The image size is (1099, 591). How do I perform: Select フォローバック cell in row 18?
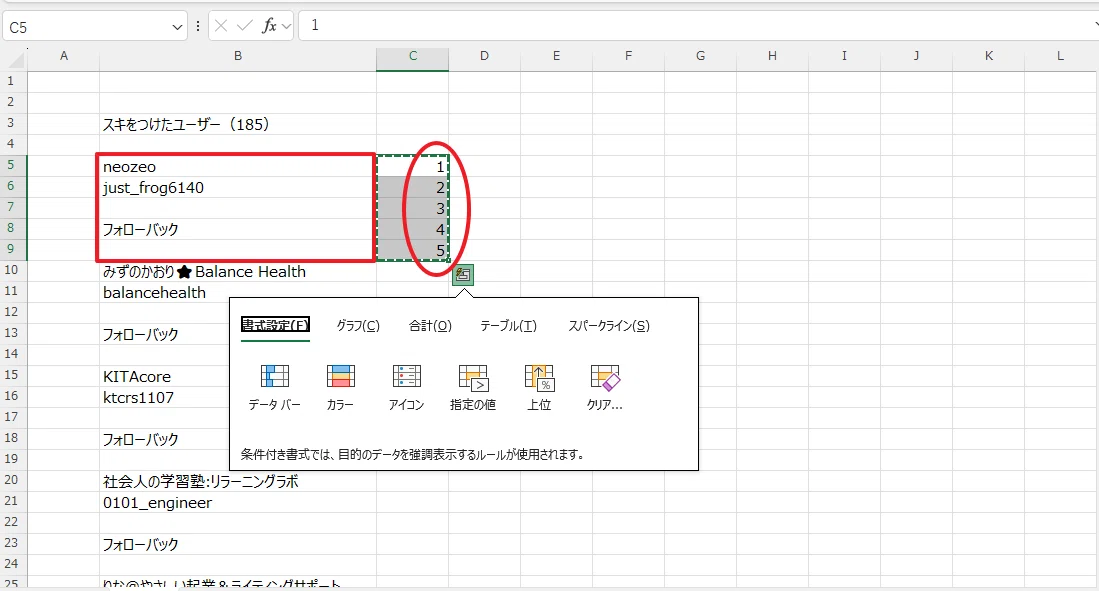tap(165, 440)
